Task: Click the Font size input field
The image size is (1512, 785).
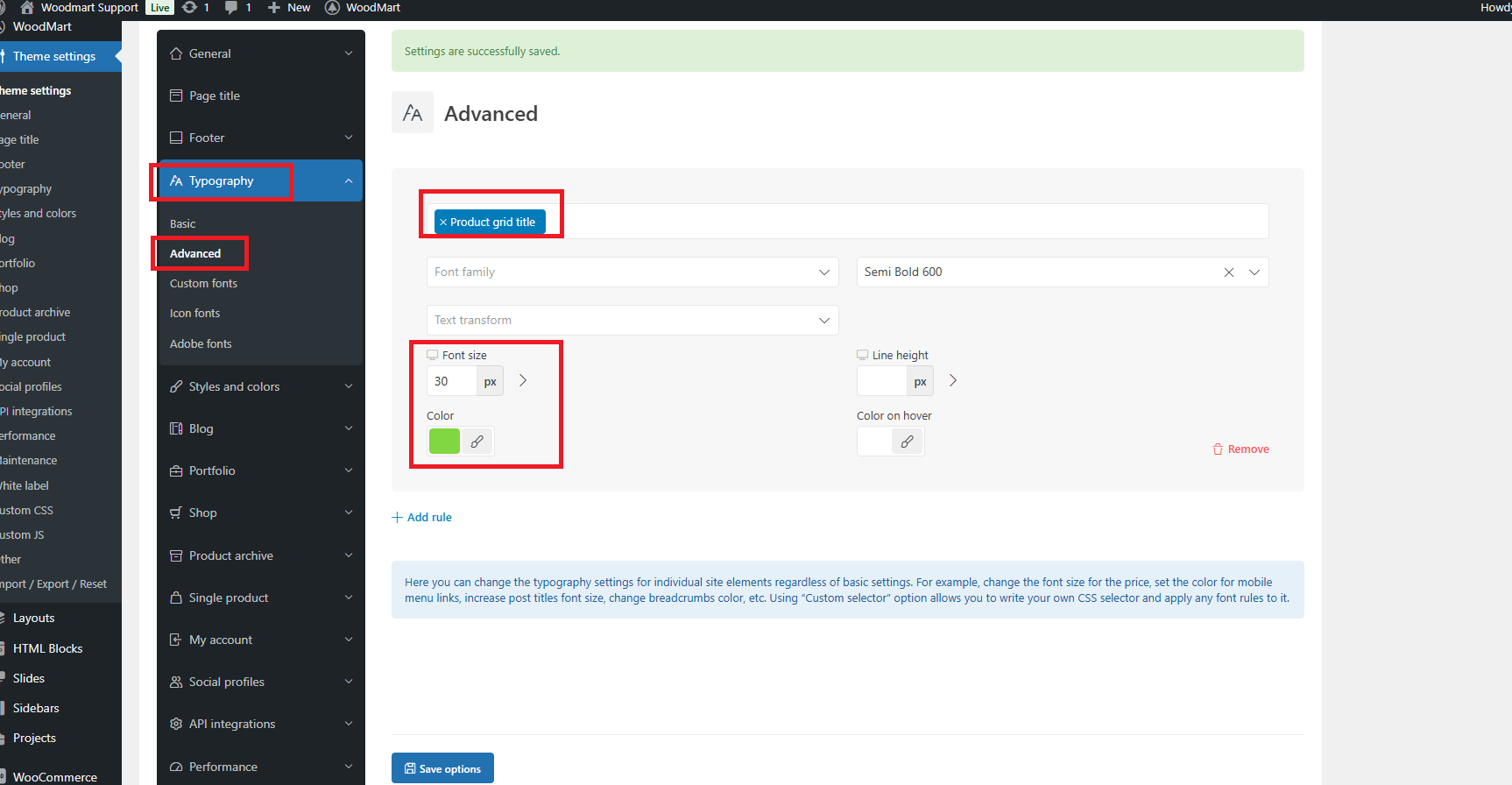Action: (452, 381)
